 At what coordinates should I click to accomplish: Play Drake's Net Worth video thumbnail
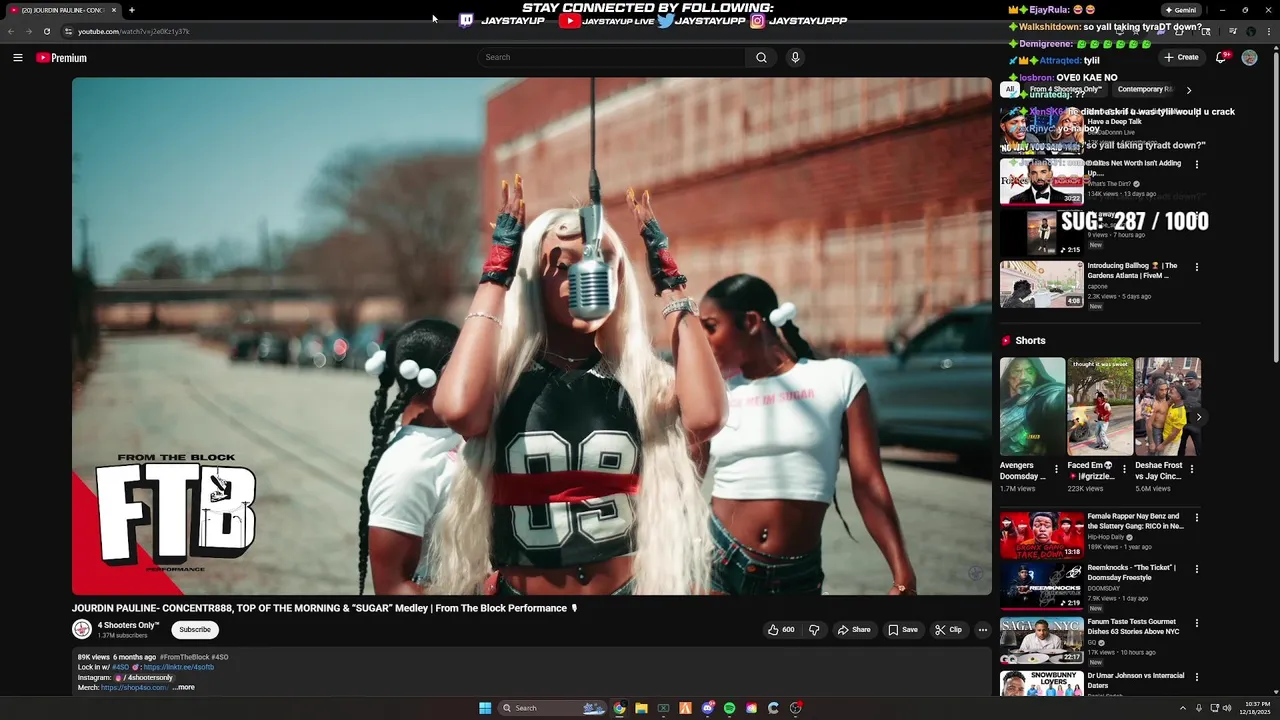[1041, 181]
